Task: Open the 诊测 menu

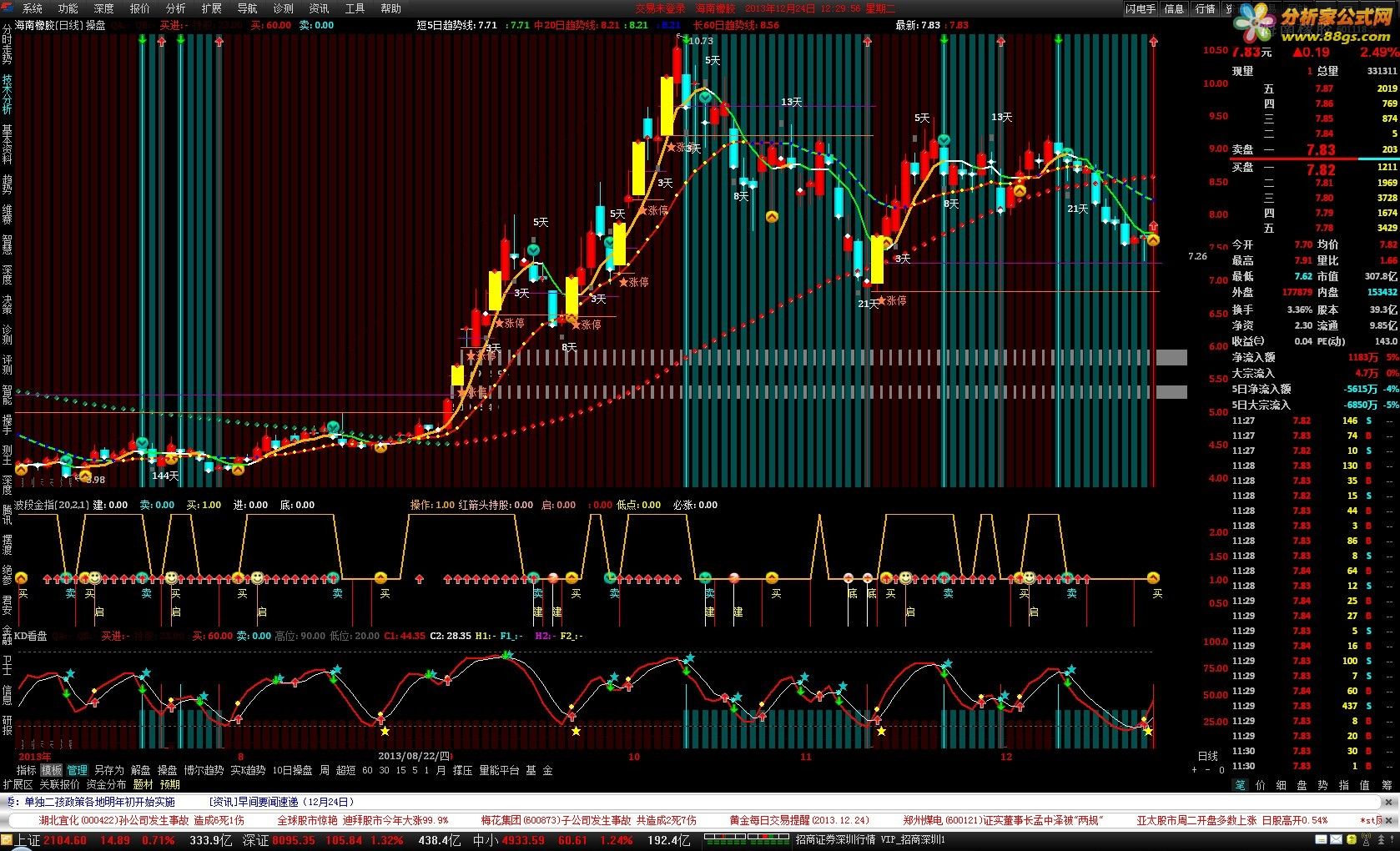Action: [283, 8]
